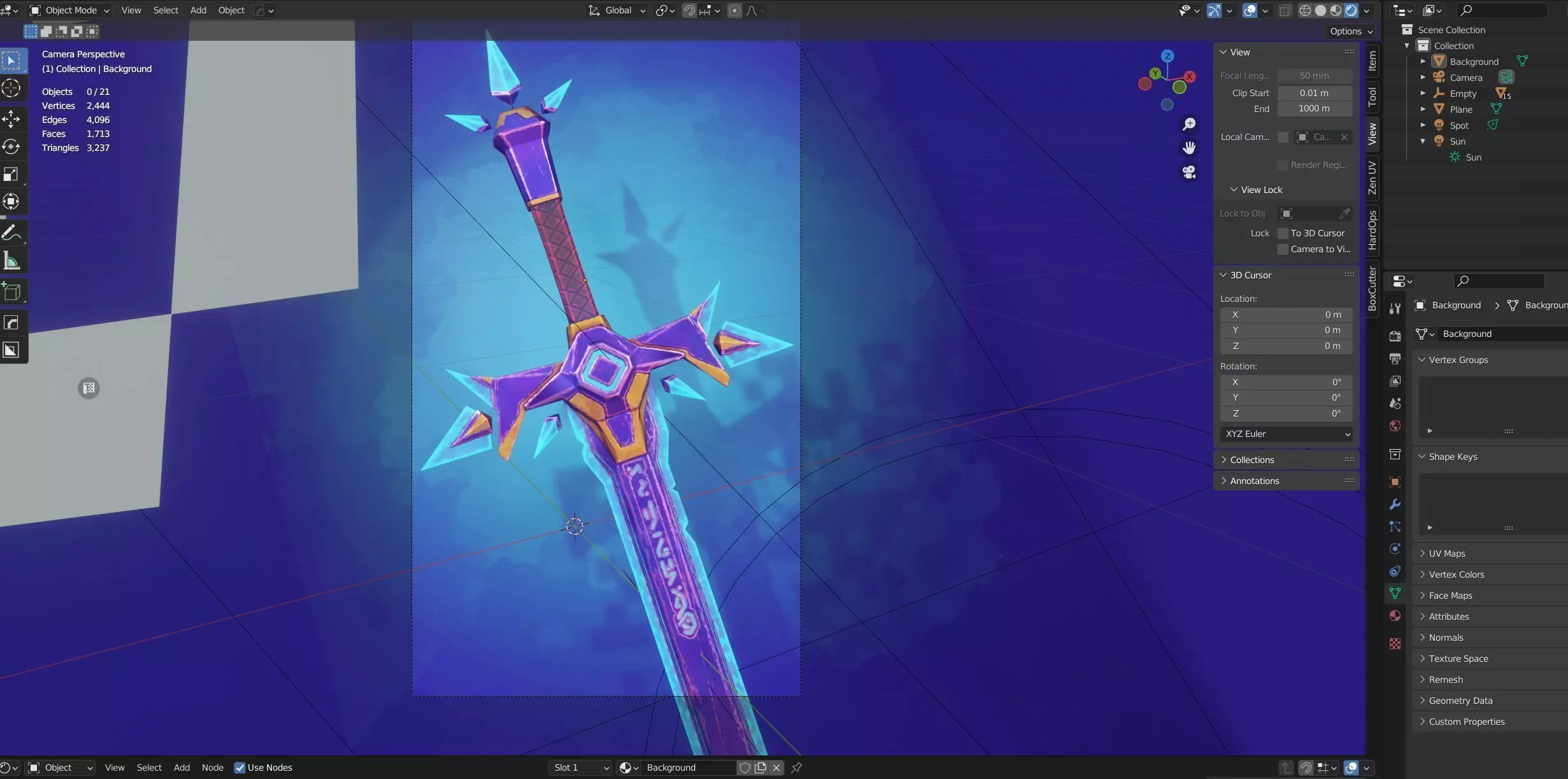The image size is (1568, 779).
Task: Click the pan view hand icon
Action: coord(1188,148)
